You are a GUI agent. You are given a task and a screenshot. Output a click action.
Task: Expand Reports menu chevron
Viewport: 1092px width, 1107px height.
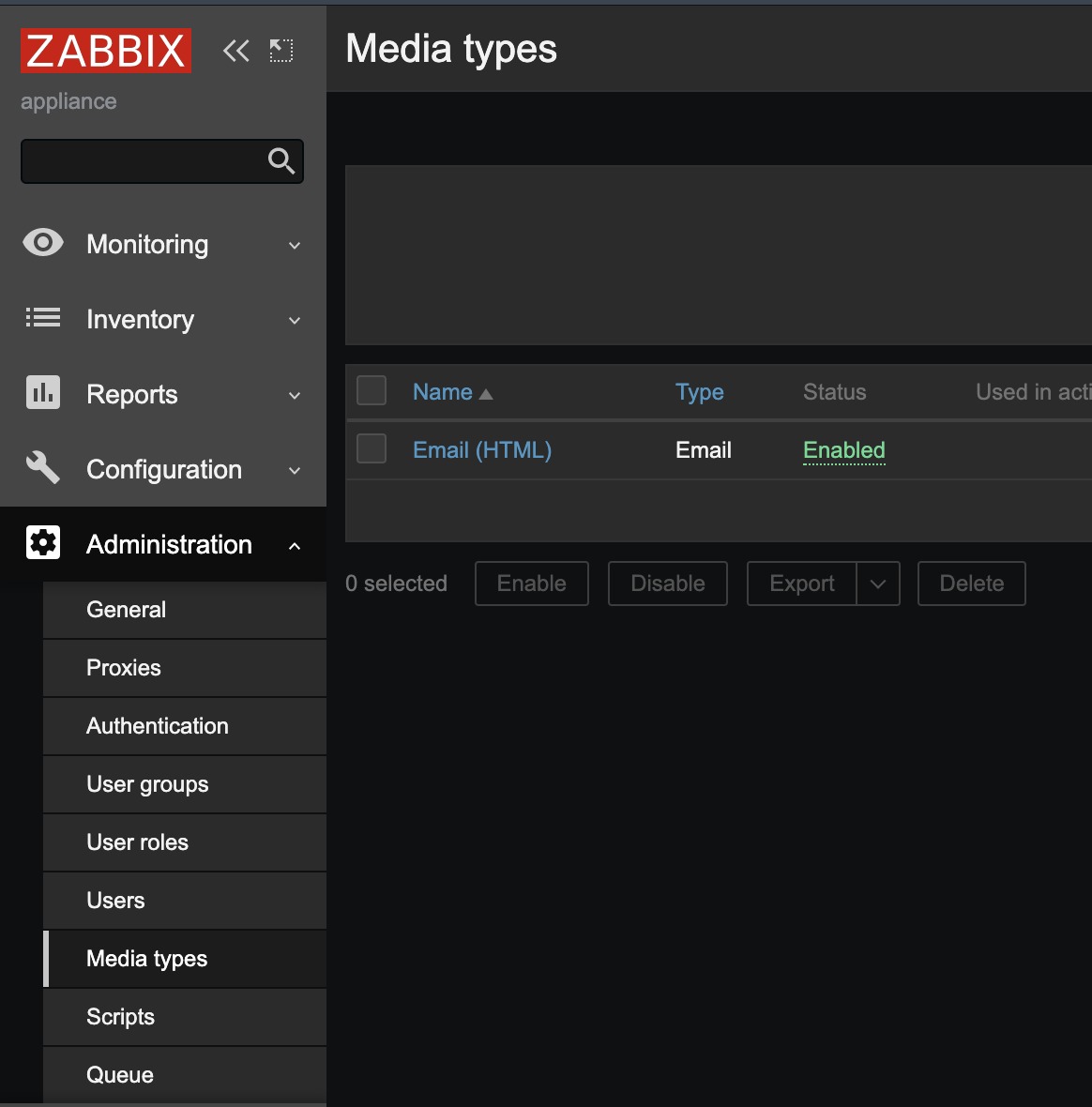295,395
